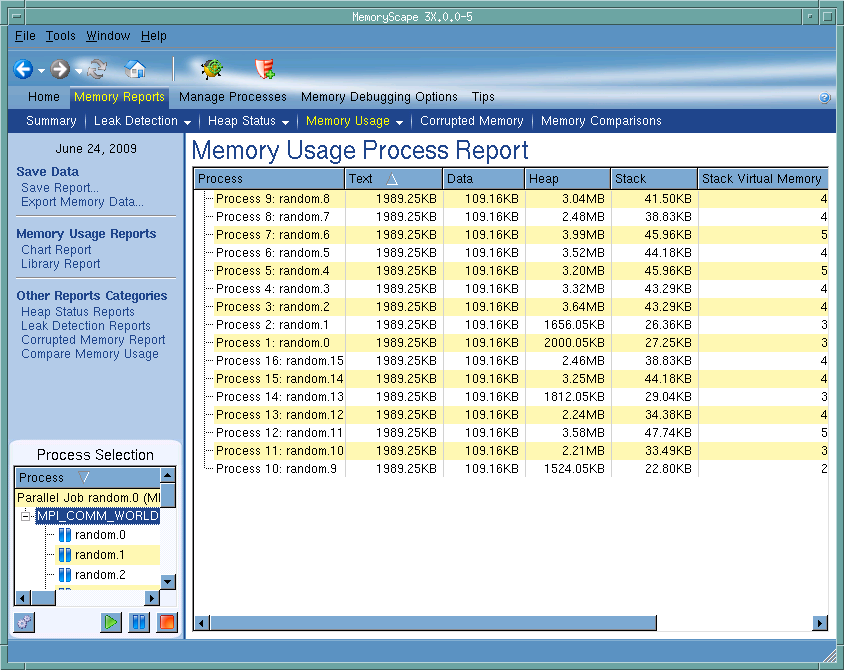Open the Heap Status dropdown
The image size is (844, 670).
pos(248,121)
